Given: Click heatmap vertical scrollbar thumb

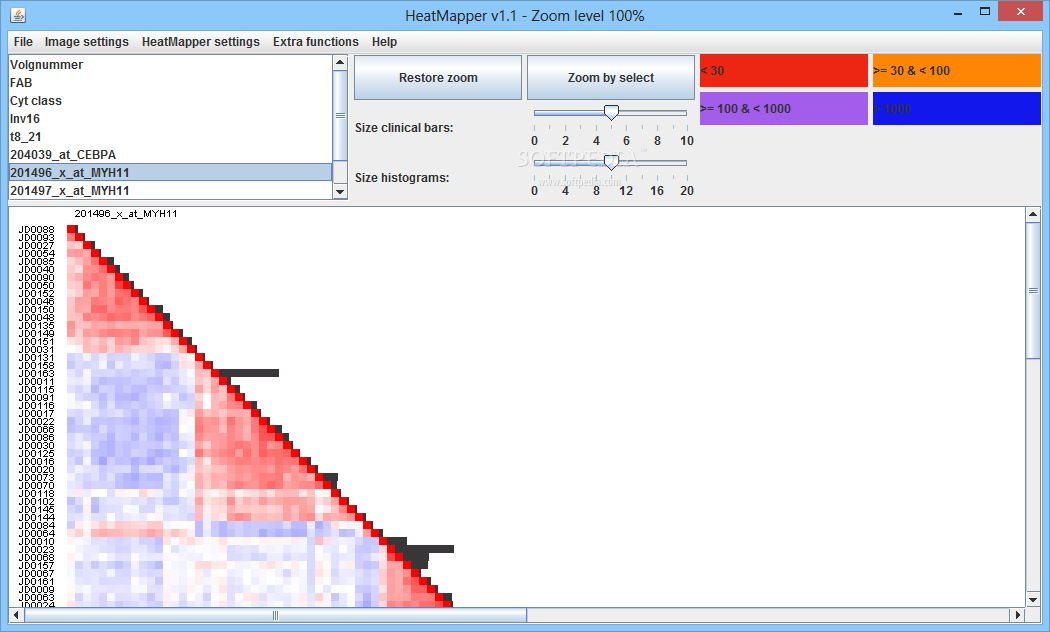Looking at the screenshot, I should tap(1033, 290).
